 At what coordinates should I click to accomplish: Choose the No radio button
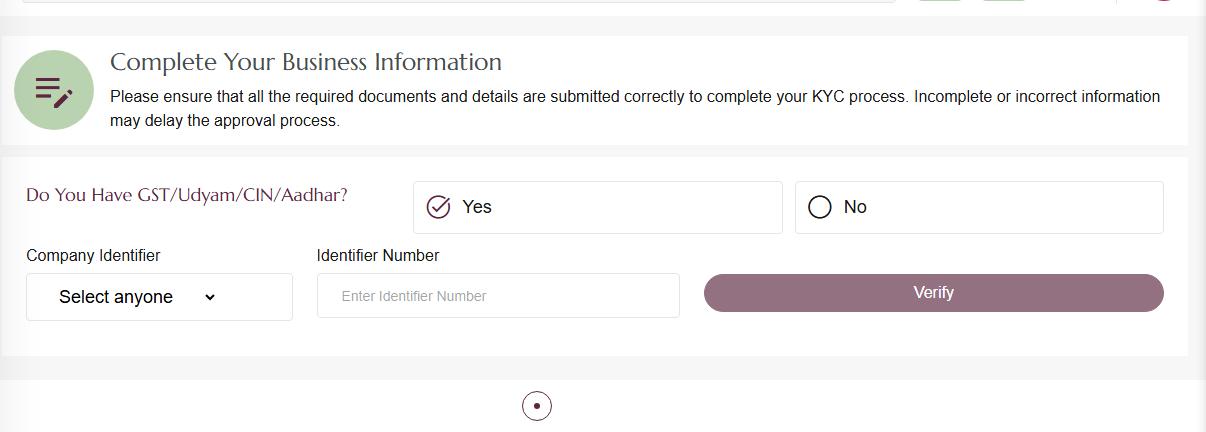[979, 207]
